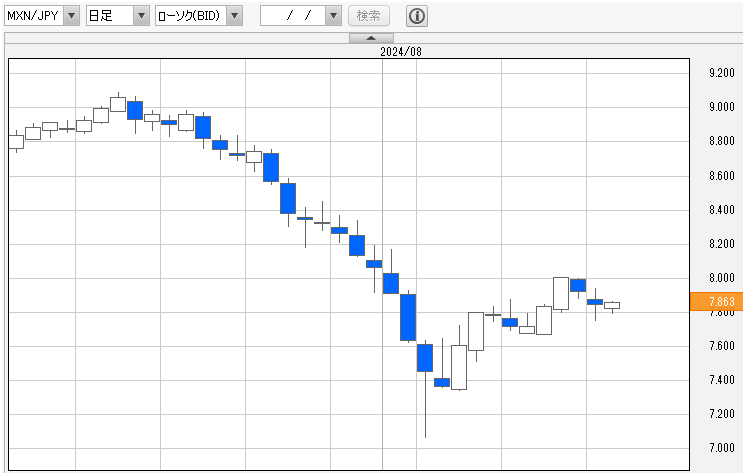Click the 検索 search button
Screen dimensions: 745x475
tap(369, 16)
